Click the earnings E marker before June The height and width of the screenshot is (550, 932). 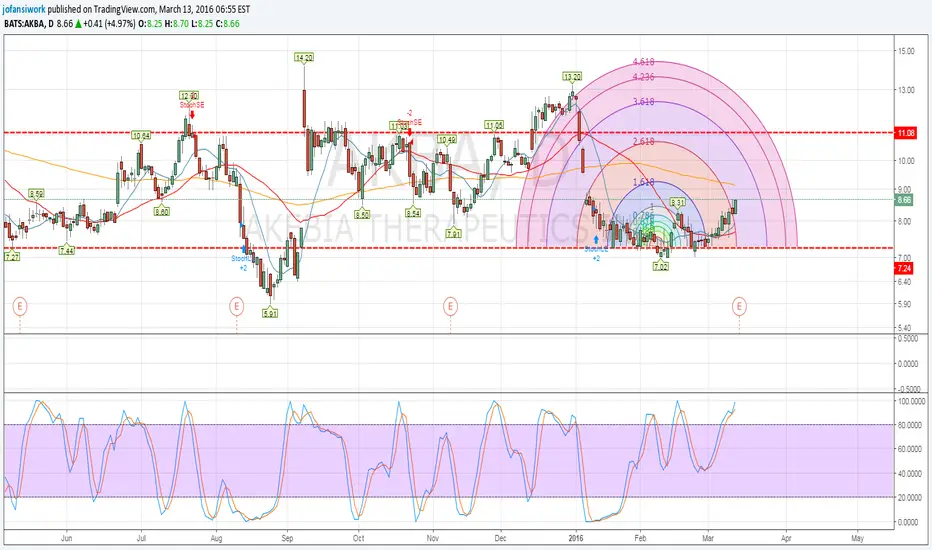click(x=20, y=307)
